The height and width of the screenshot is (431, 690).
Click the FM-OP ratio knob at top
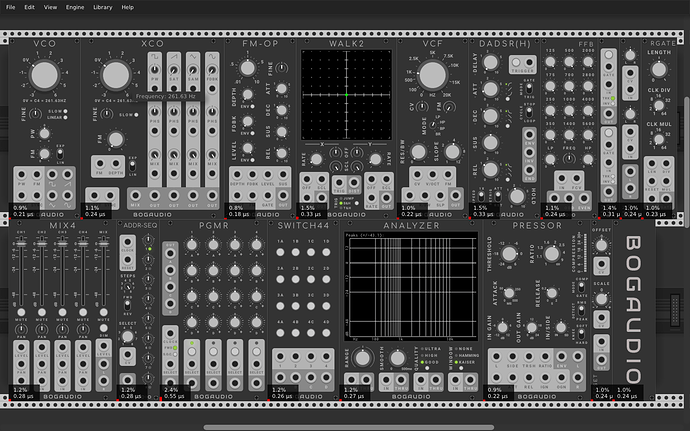247,68
